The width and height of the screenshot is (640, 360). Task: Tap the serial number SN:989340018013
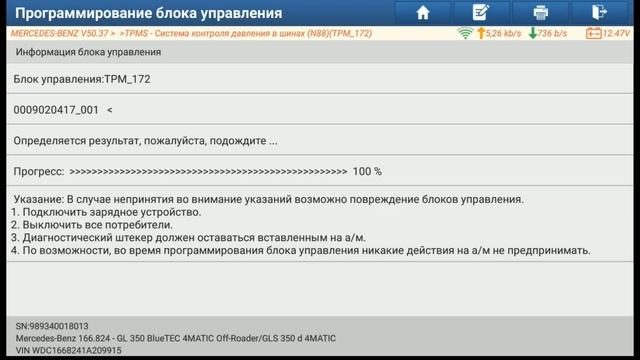[52, 326]
